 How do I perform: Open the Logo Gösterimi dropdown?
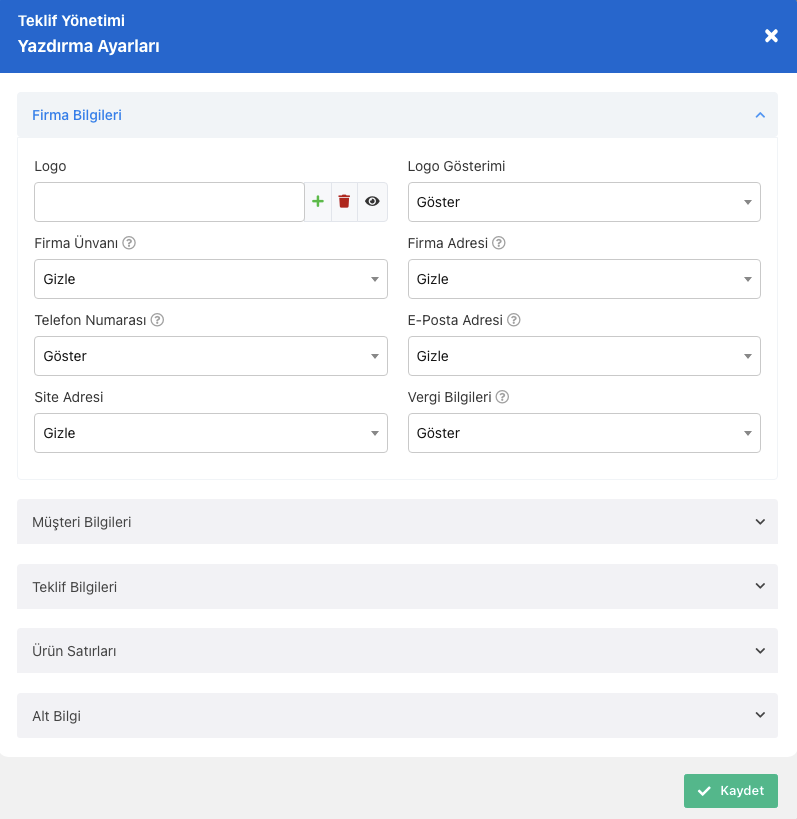(584, 202)
